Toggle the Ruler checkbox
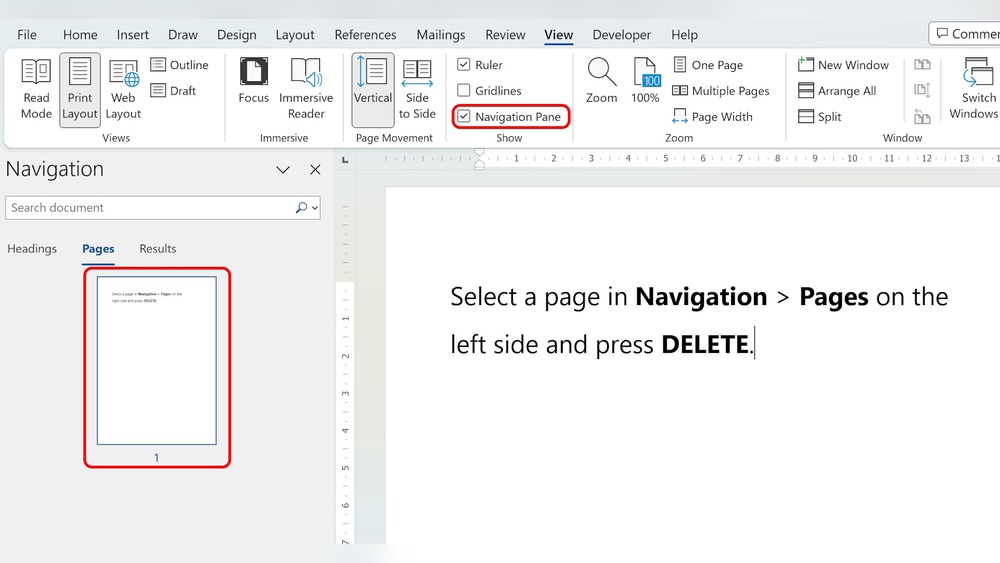This screenshot has width=1000, height=563. pos(464,65)
